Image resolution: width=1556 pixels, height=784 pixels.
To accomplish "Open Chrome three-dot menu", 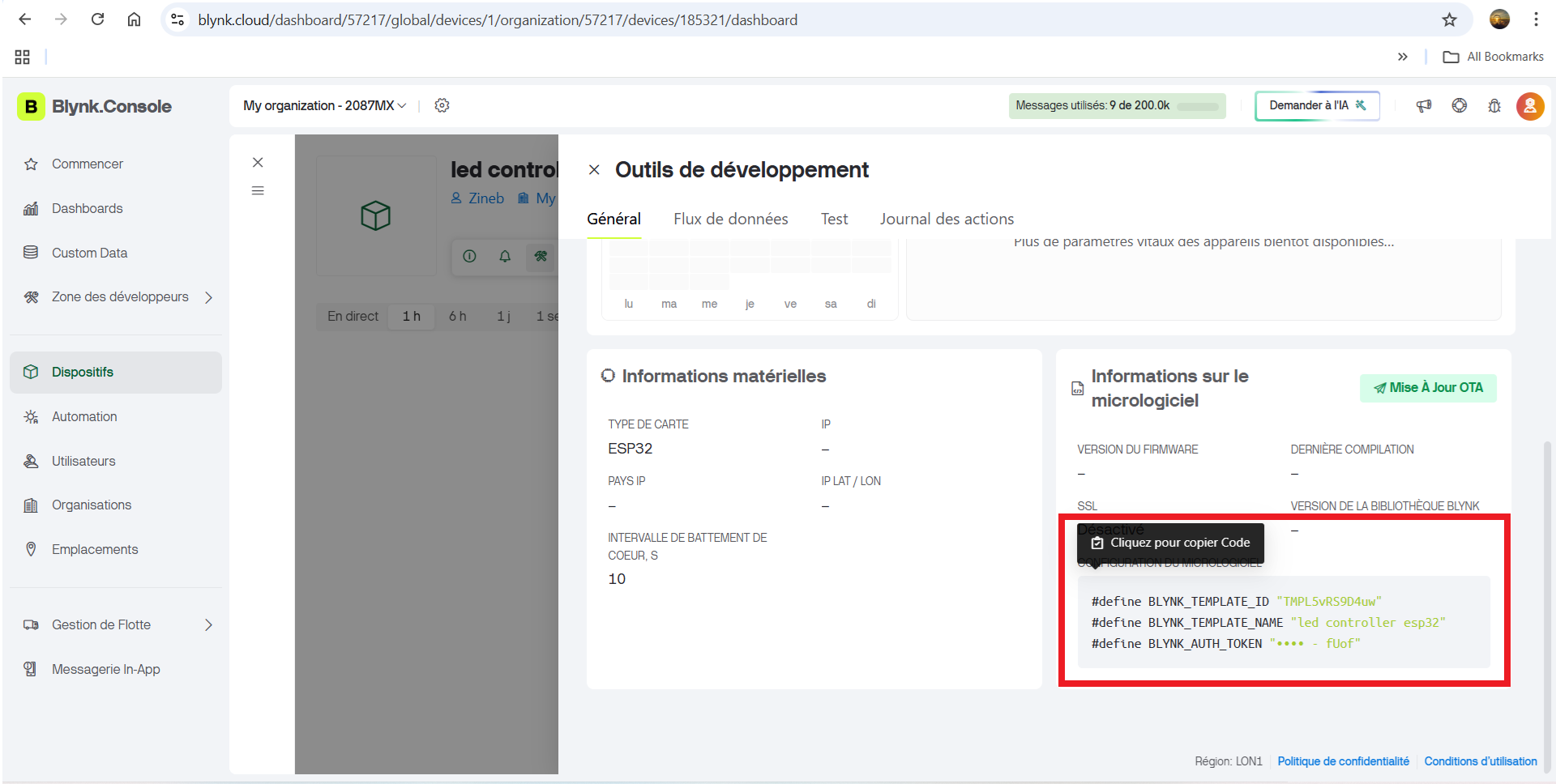I will [1536, 19].
